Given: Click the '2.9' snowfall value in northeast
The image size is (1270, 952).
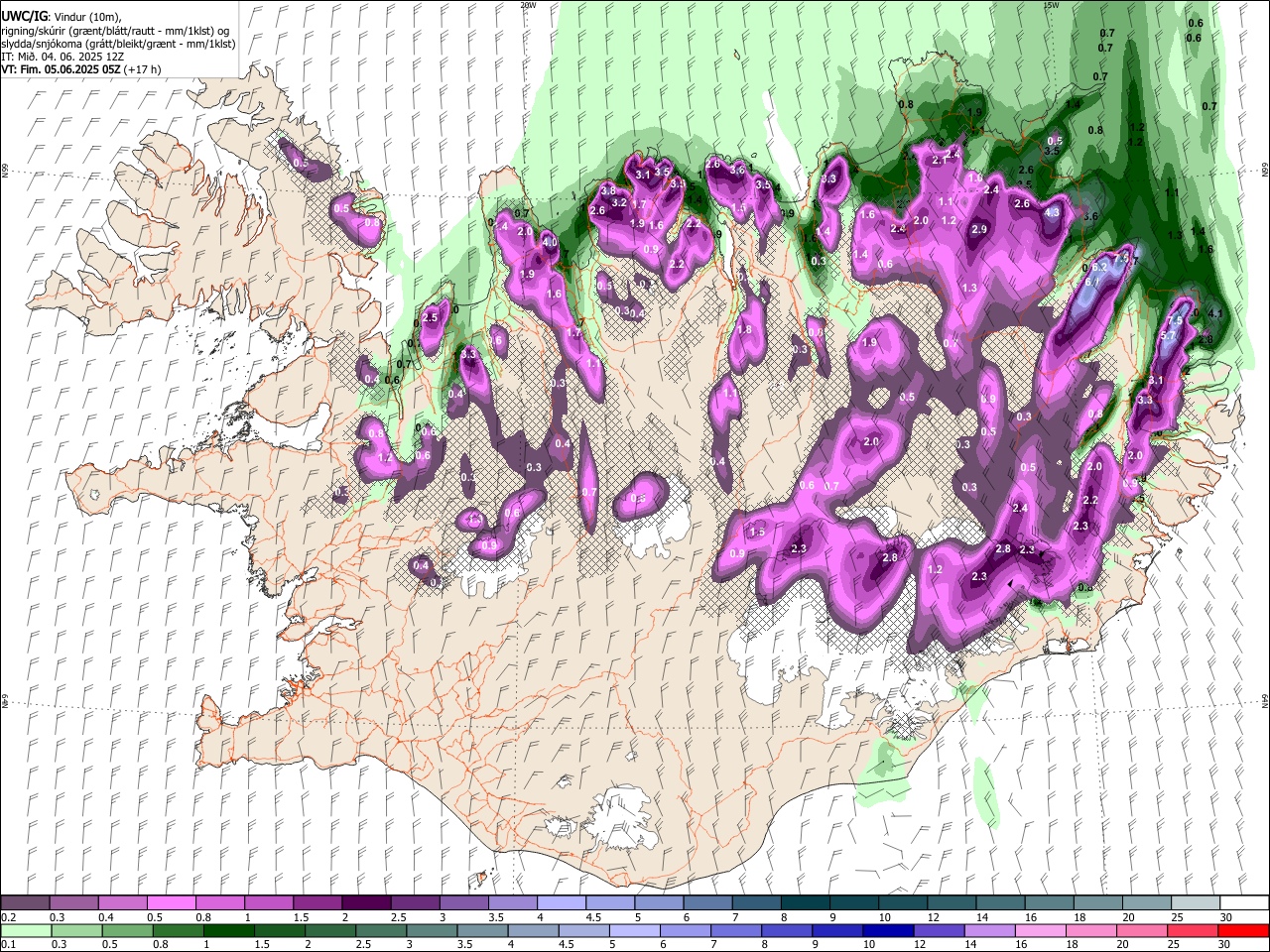Looking at the screenshot, I should pos(979,229).
